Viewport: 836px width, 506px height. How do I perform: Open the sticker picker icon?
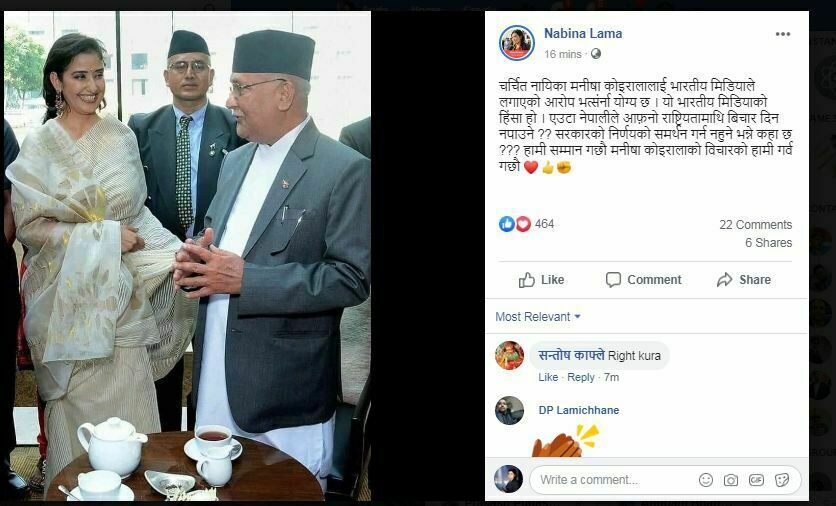coord(782,480)
